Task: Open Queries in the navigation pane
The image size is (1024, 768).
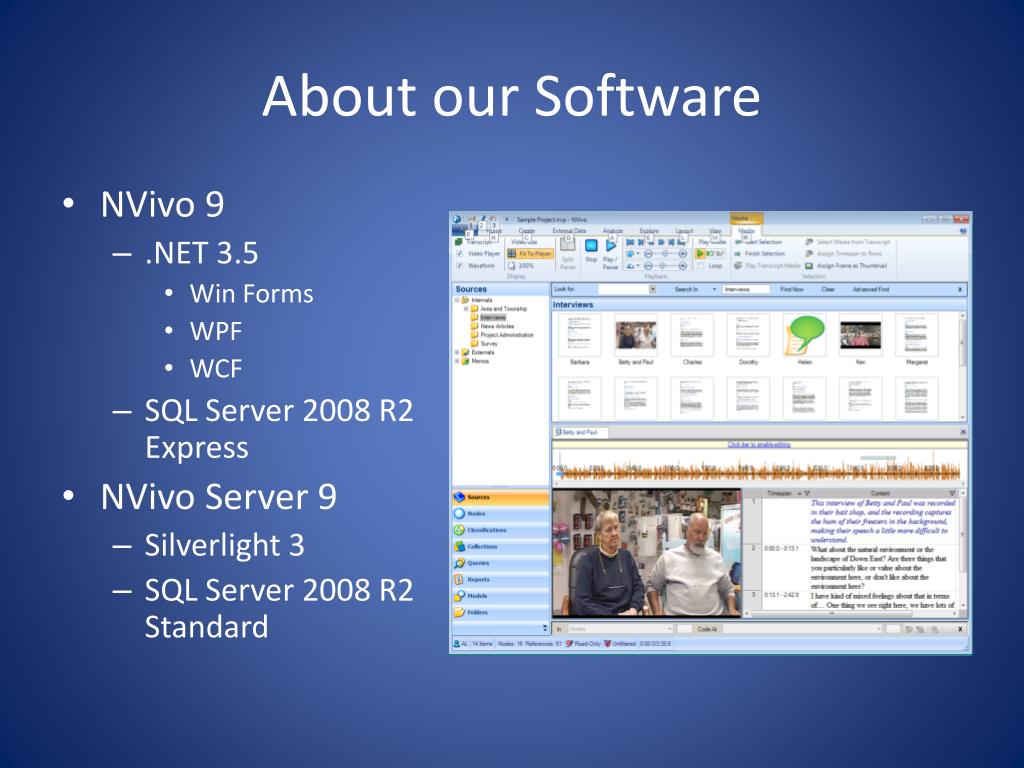Action: coord(500,563)
